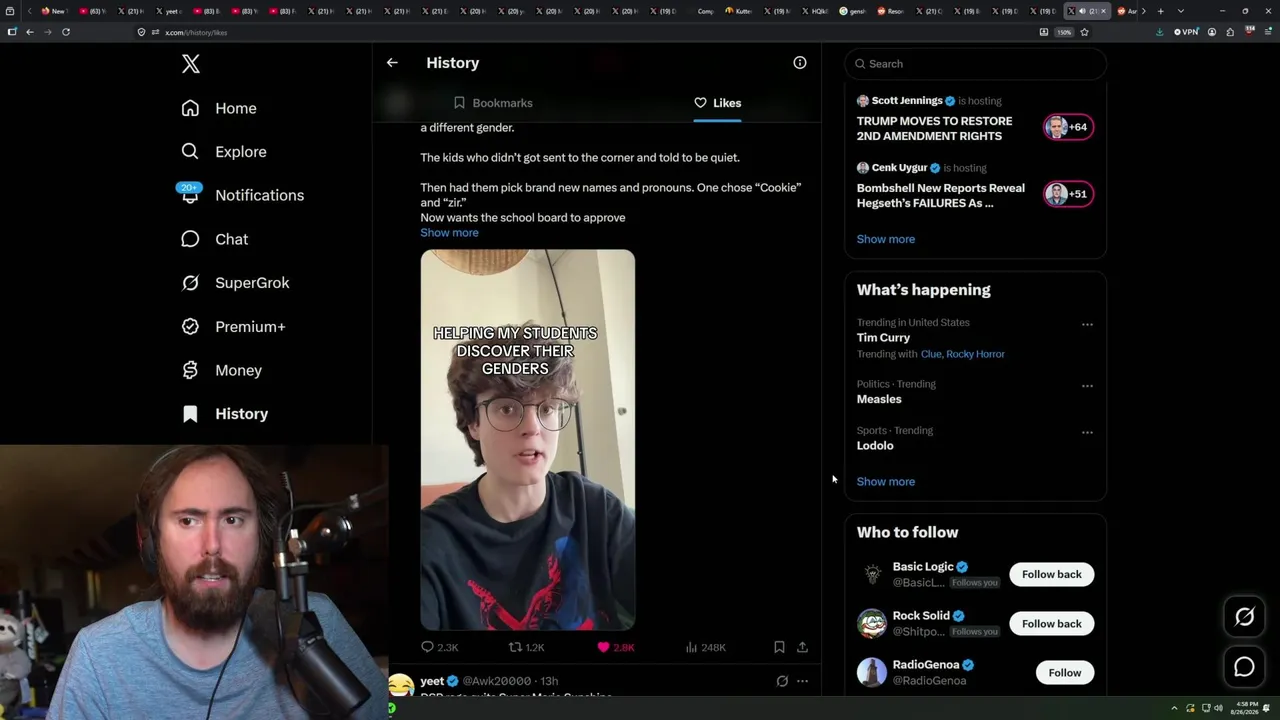
Task: Open a new browser tab
Action: pyautogui.click(x=1161, y=11)
